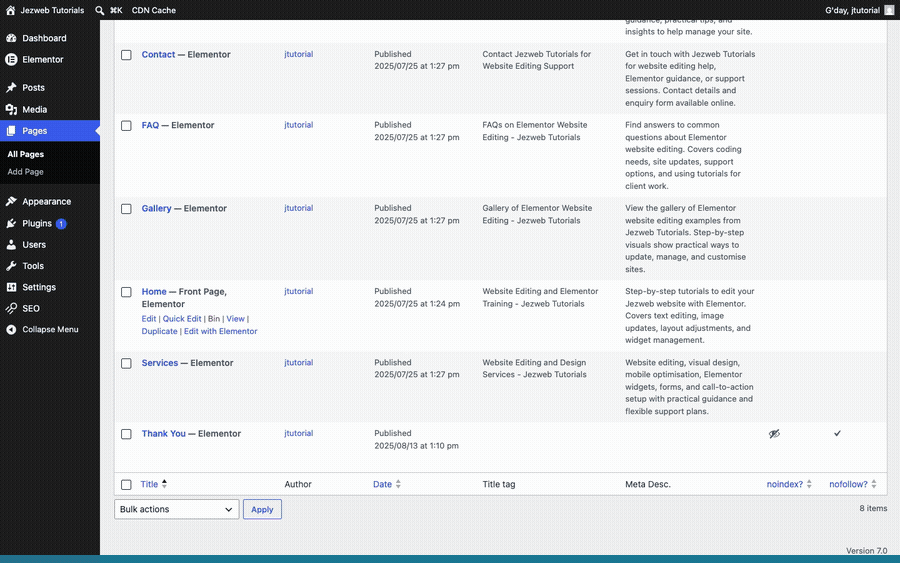Click the Pages icon in sidebar
900x563 pixels.
point(11,131)
